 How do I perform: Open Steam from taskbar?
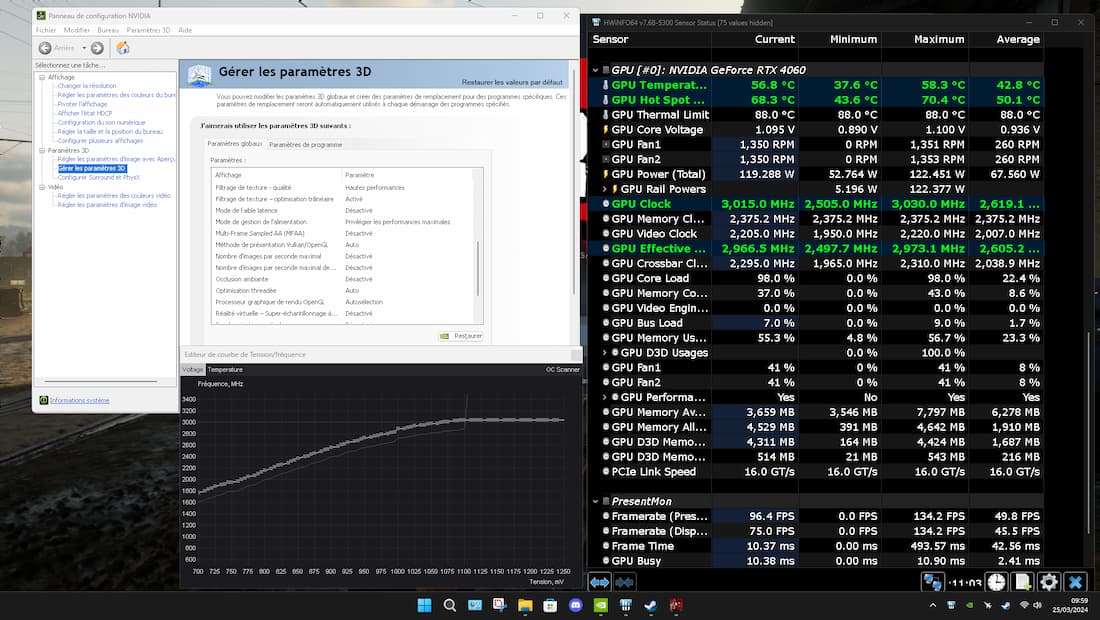pos(650,605)
